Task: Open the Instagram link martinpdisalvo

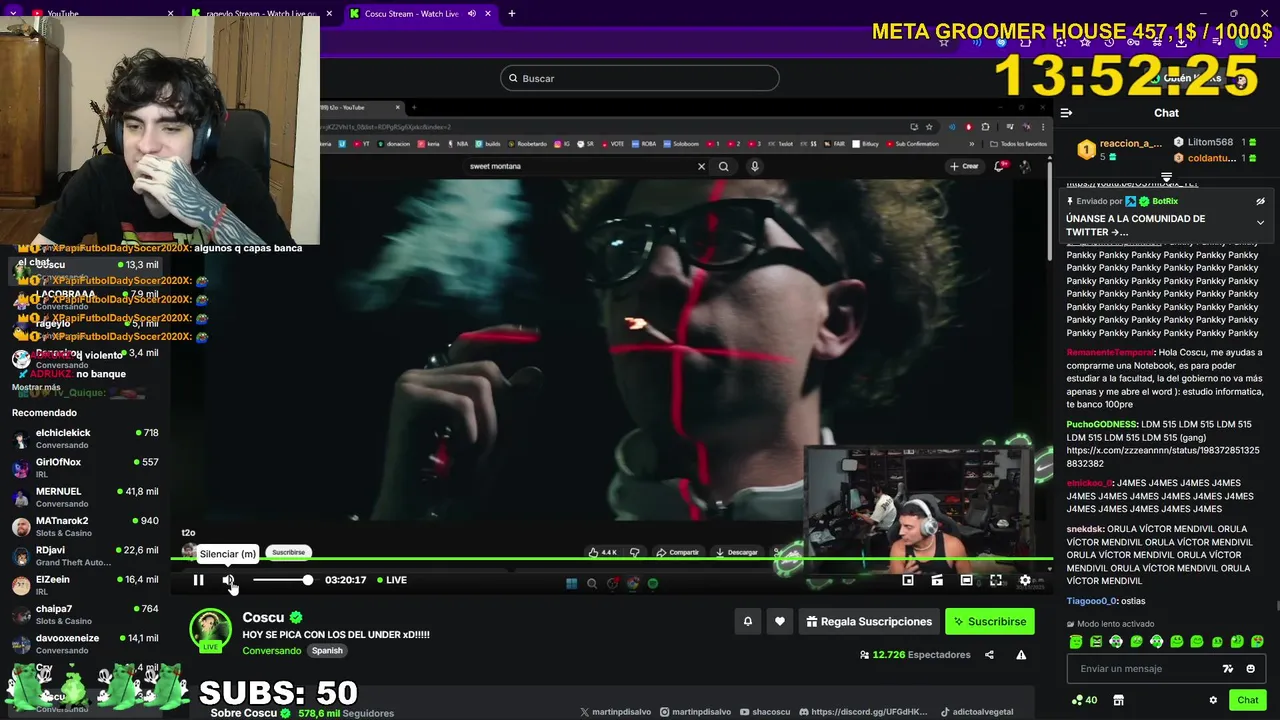Action: 694,712
